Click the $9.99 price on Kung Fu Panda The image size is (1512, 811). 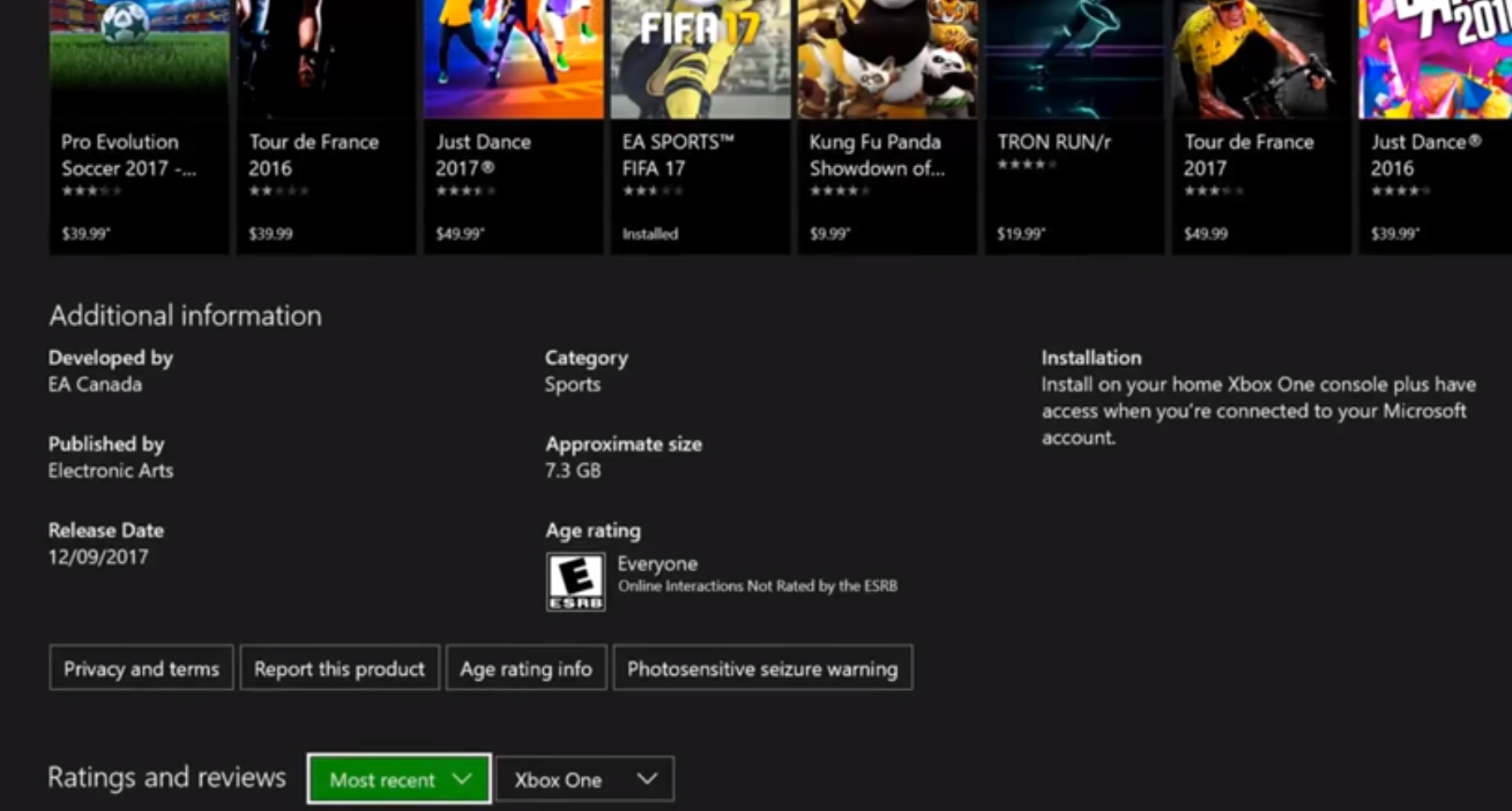click(x=830, y=234)
